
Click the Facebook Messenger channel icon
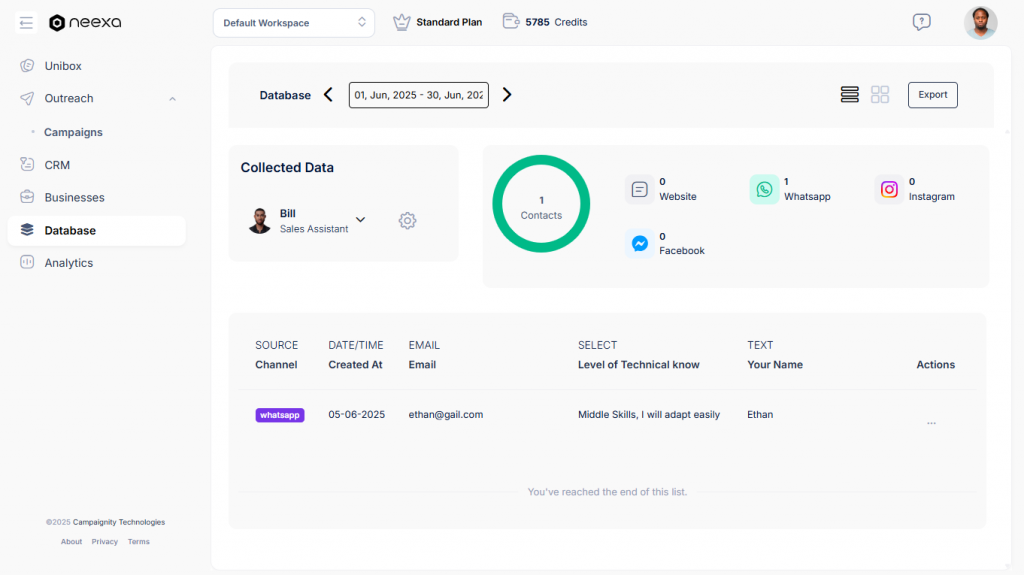[x=640, y=243]
